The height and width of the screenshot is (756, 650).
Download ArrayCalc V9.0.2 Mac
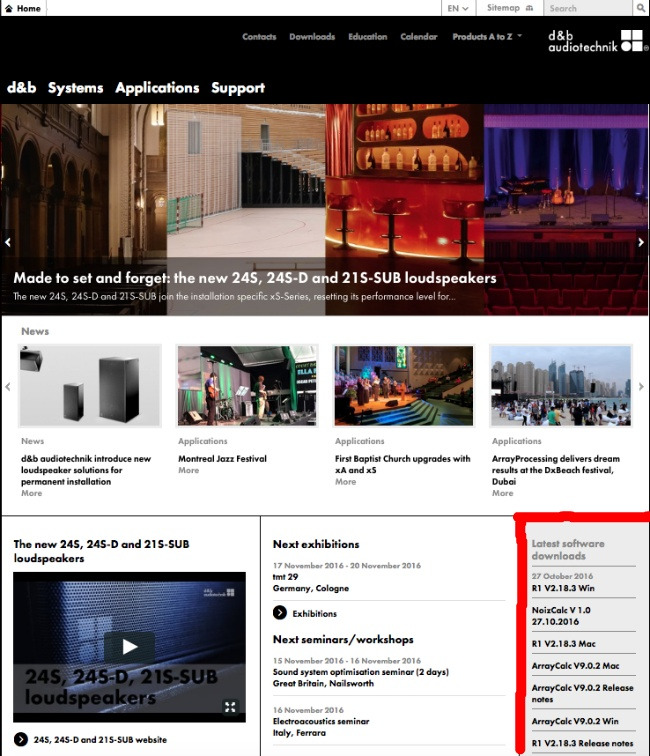(576, 666)
